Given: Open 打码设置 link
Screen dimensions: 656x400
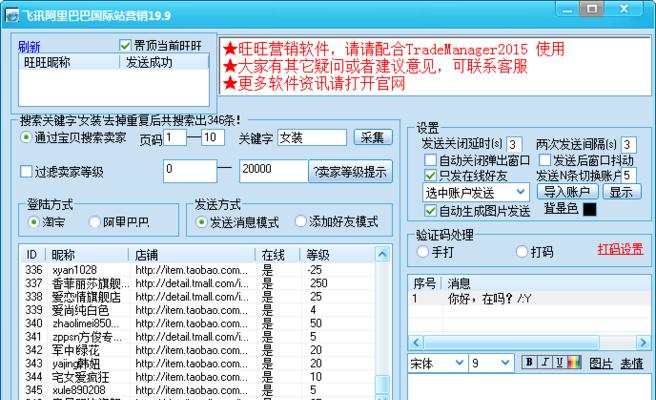Looking at the screenshot, I should [x=620, y=249].
